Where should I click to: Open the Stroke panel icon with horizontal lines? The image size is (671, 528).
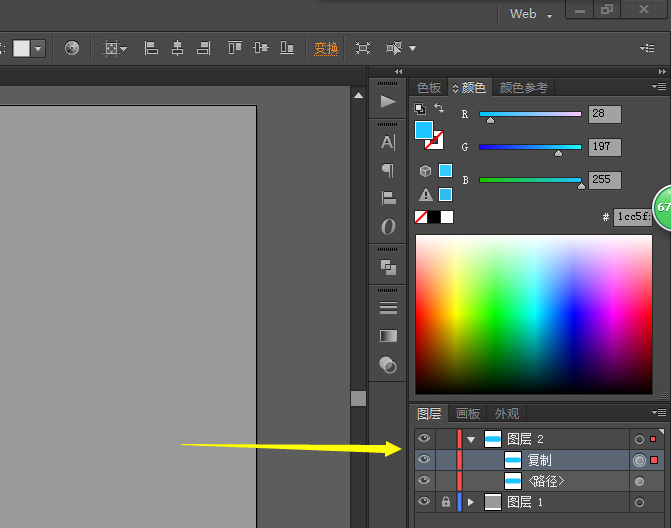click(x=388, y=308)
